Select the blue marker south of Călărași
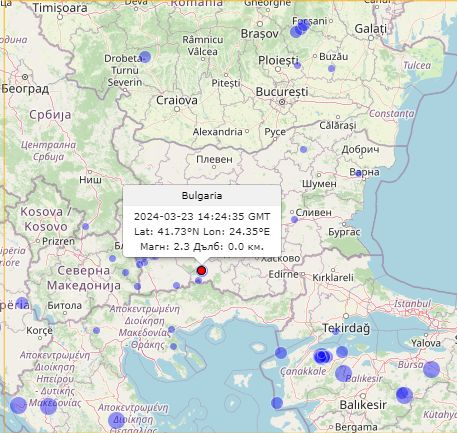The width and height of the screenshot is (457, 433). pyautogui.click(x=303, y=149)
